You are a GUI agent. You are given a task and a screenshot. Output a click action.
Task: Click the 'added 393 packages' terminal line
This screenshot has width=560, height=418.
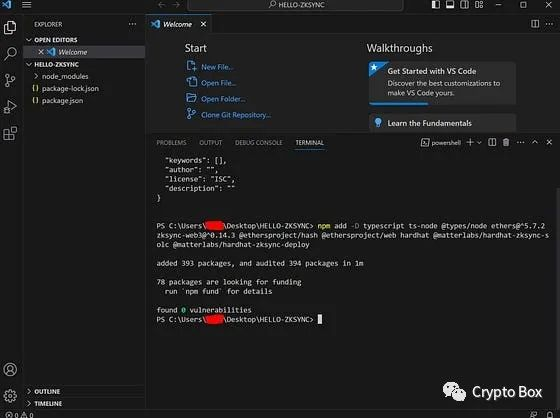[260, 263]
